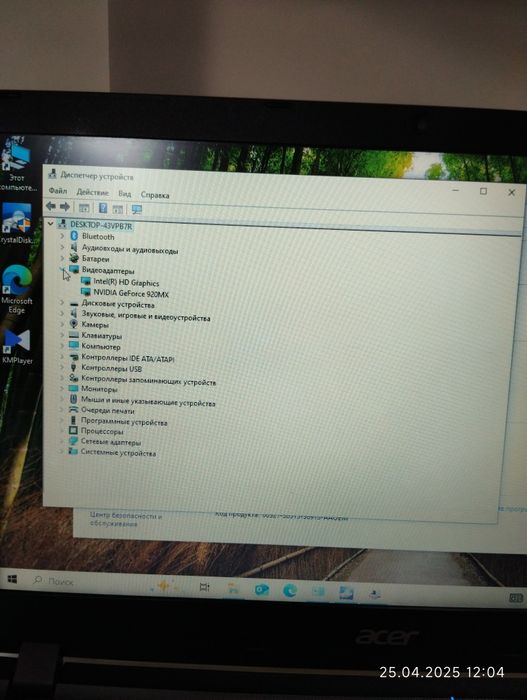Select the Мониторы category label
527x700 pixels.
point(99,389)
